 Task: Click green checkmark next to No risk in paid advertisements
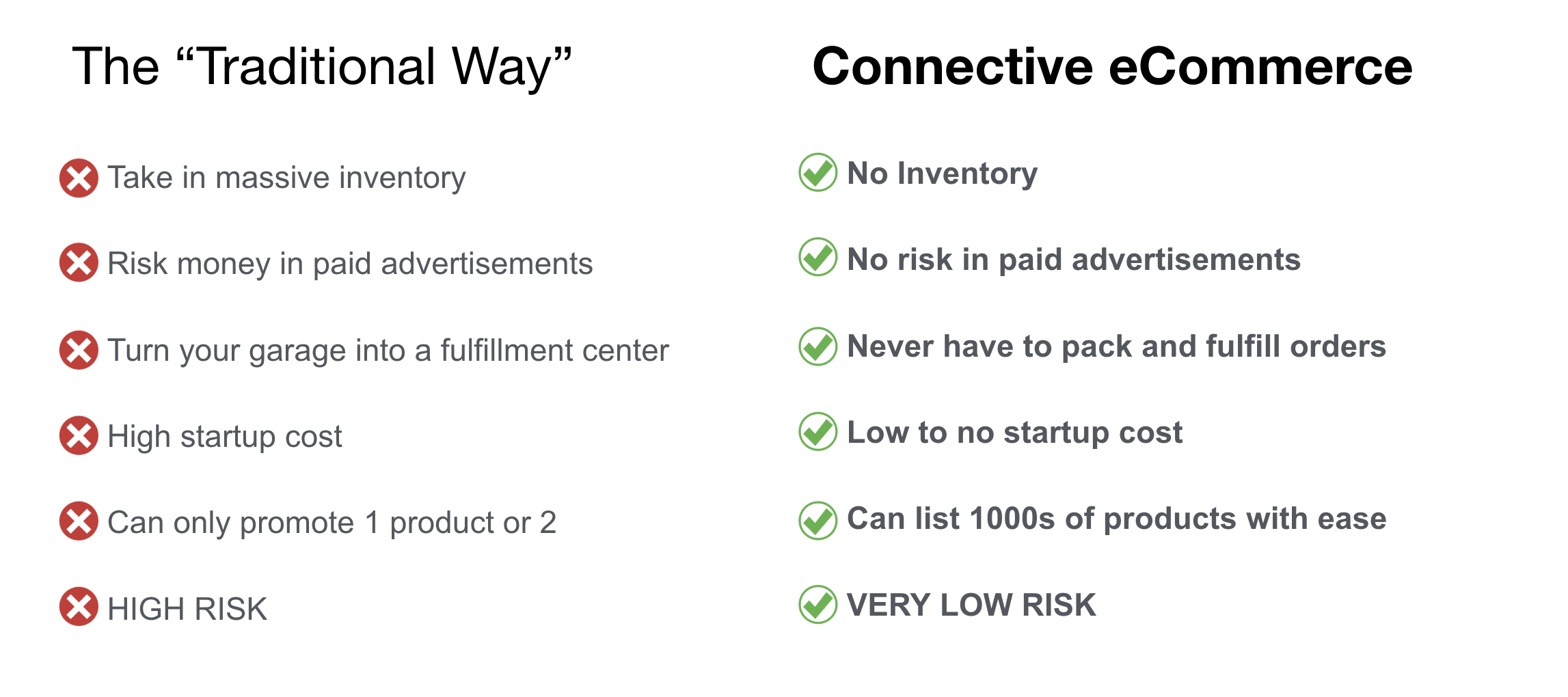[818, 257]
